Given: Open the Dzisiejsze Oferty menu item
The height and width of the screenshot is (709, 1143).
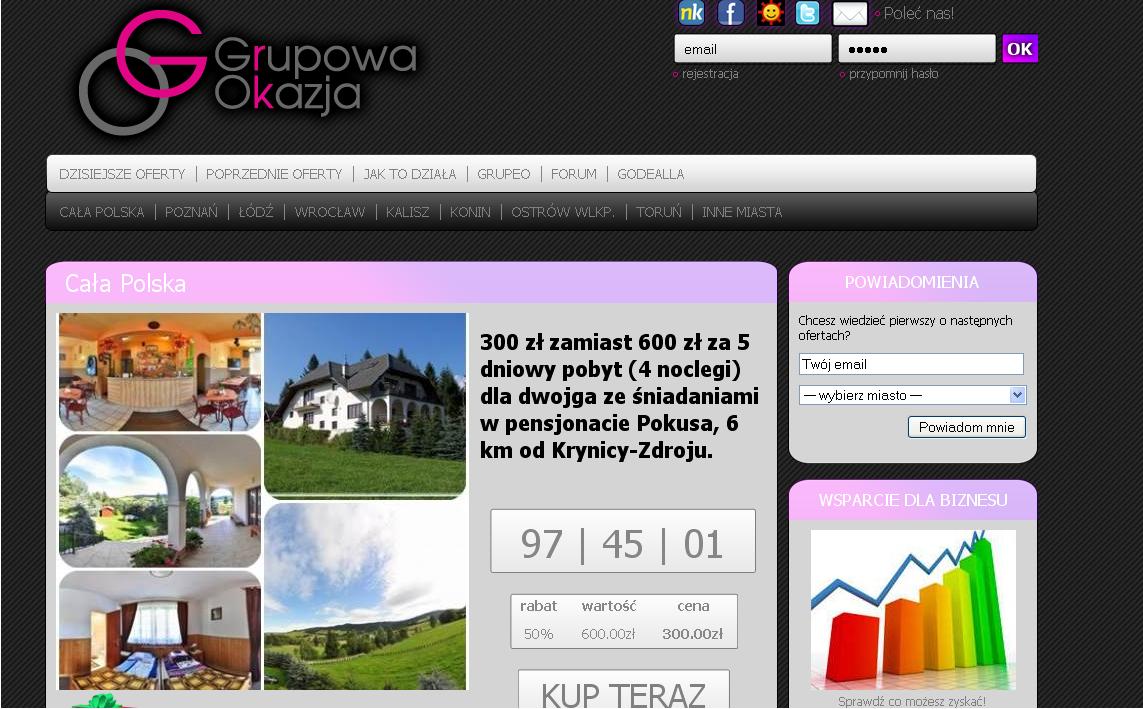Looking at the screenshot, I should (x=122, y=174).
